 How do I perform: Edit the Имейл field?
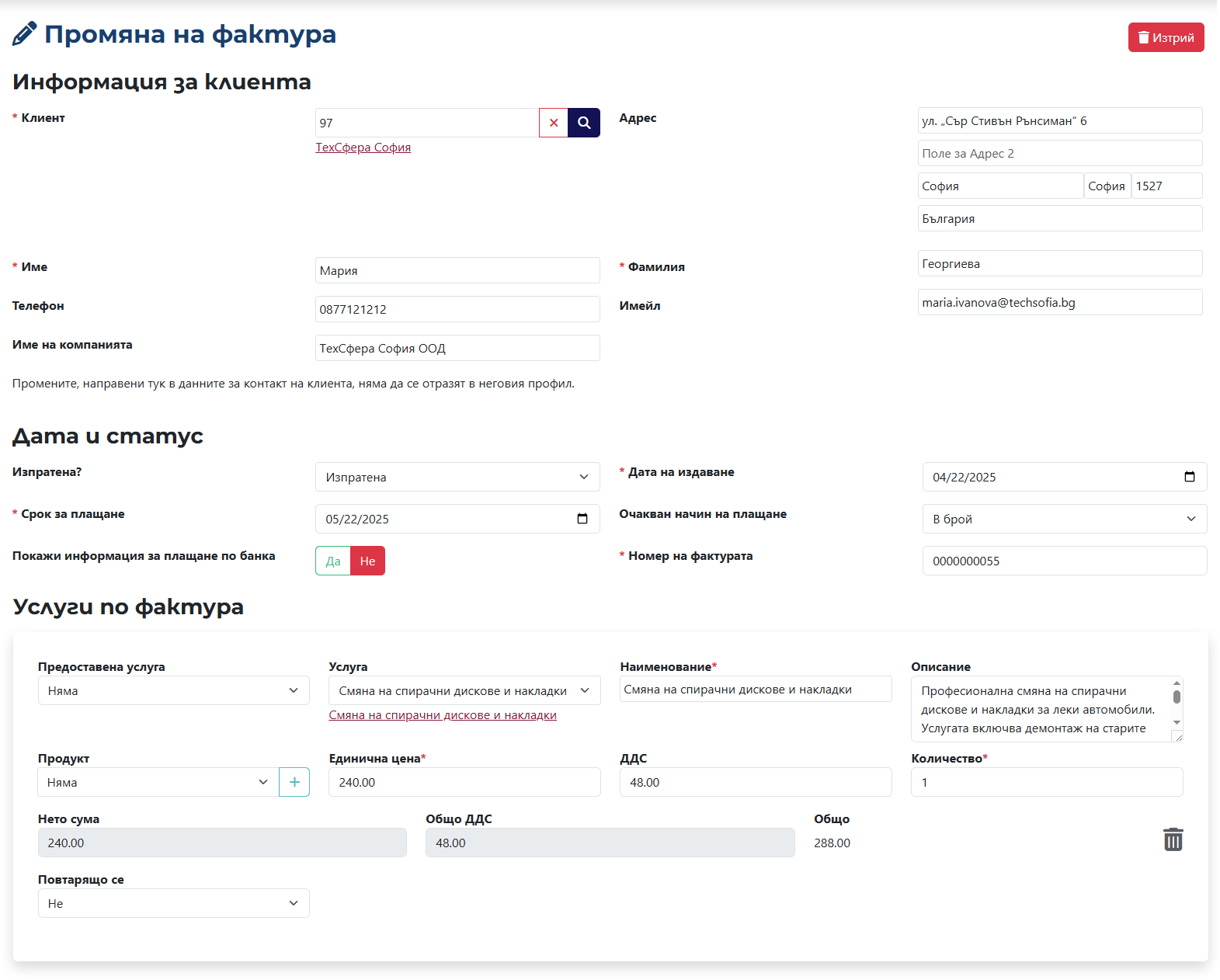point(1060,302)
